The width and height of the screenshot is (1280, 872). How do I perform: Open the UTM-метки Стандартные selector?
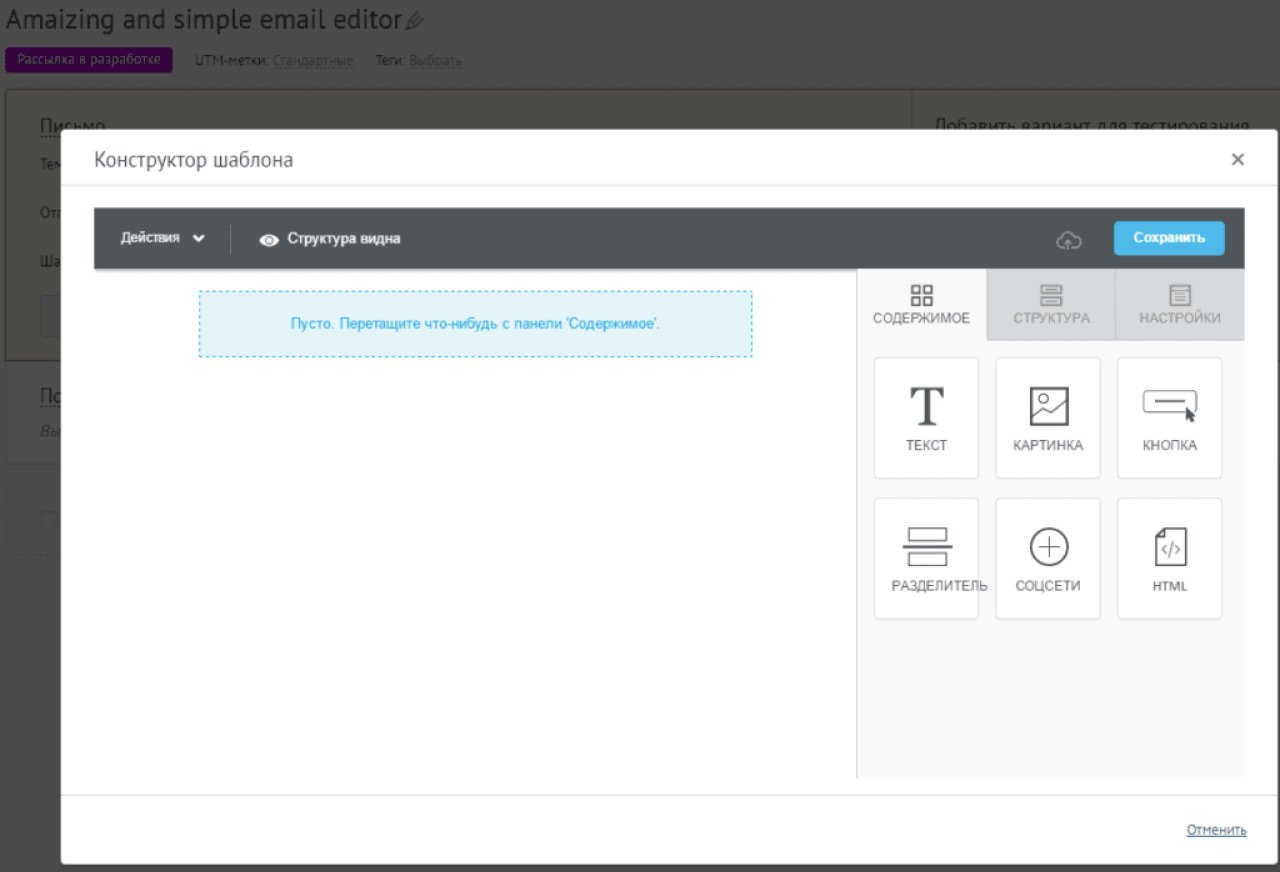312,61
